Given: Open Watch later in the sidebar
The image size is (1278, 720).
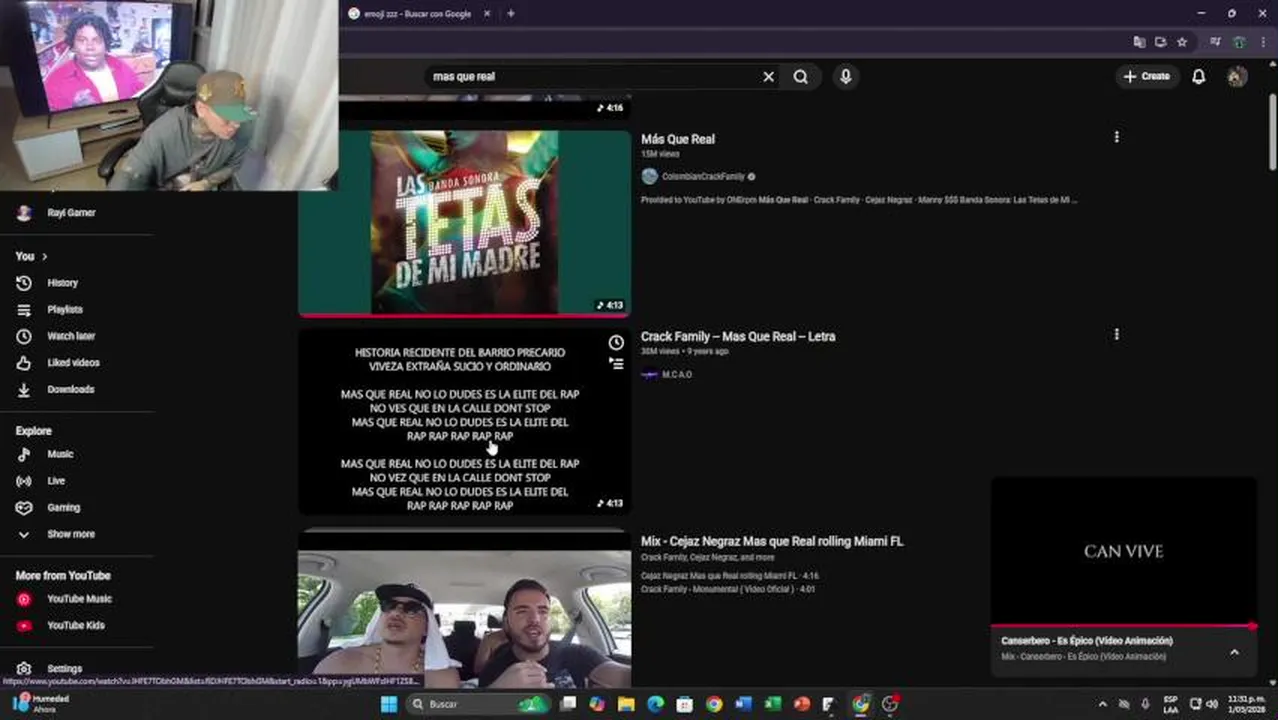Looking at the screenshot, I should pyautogui.click(x=70, y=336).
